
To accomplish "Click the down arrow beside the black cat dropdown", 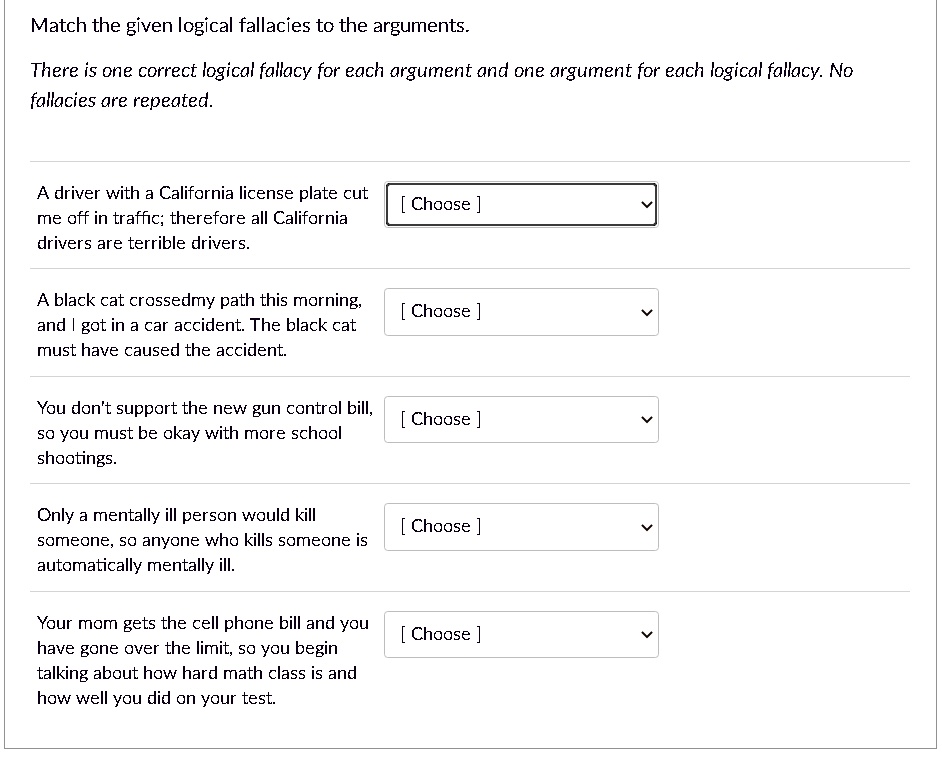I will [x=645, y=311].
